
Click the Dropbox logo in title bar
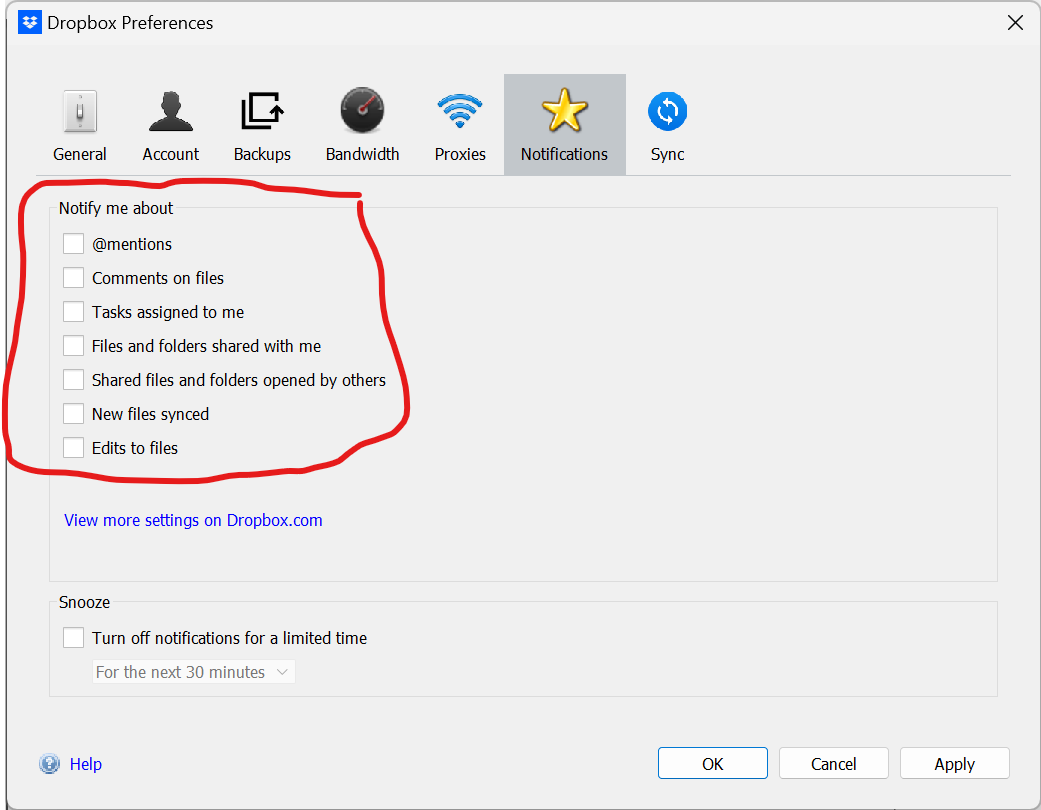(x=29, y=23)
